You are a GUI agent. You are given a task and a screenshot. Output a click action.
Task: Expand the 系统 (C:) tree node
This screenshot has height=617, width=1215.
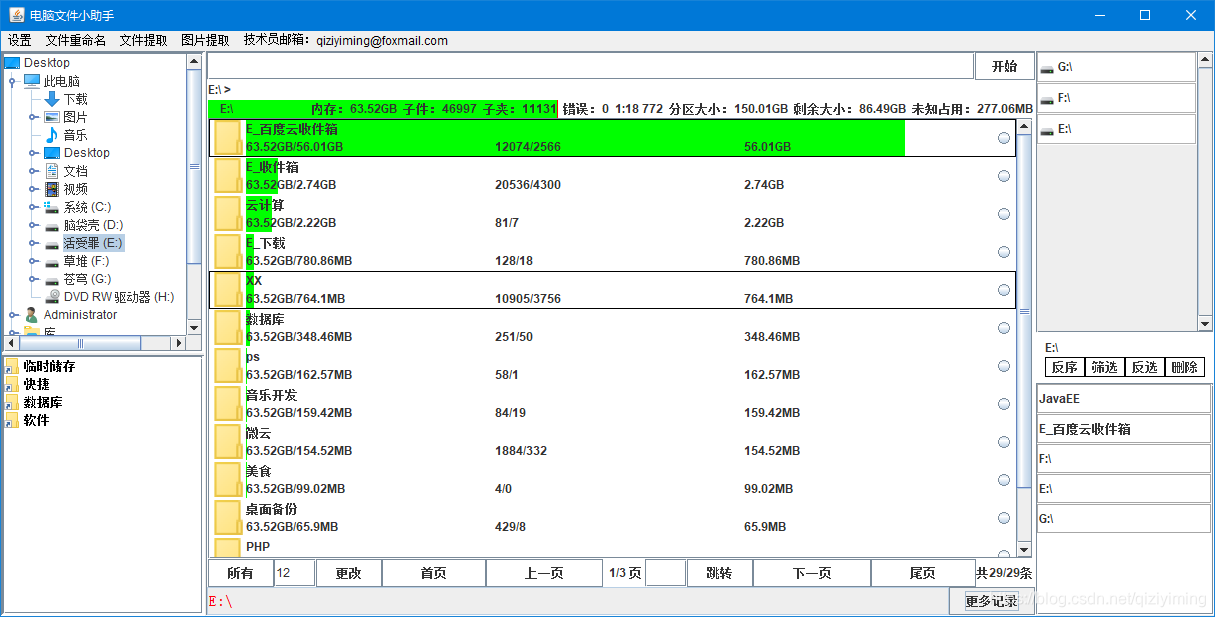tap(33, 207)
